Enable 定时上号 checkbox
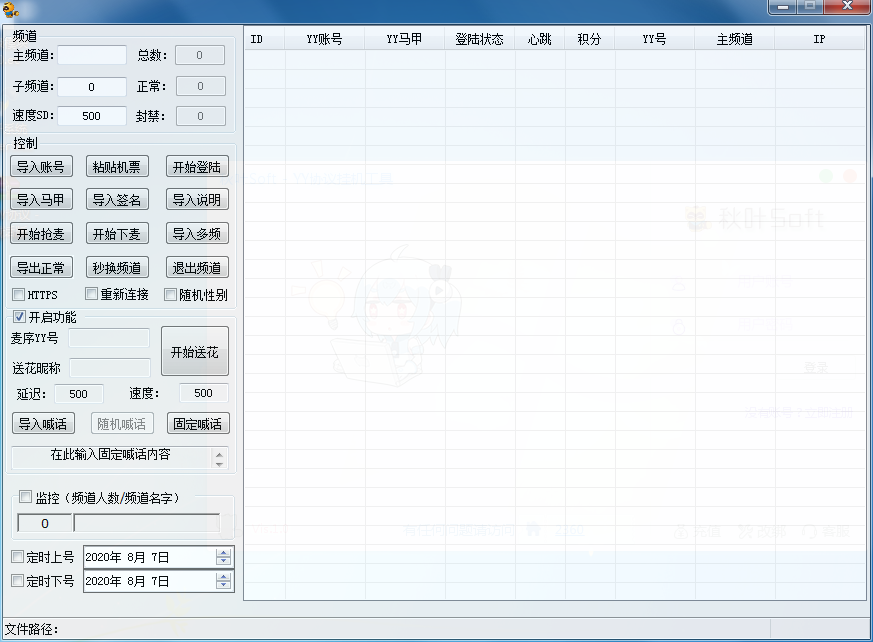The width and height of the screenshot is (873, 642). [18, 556]
